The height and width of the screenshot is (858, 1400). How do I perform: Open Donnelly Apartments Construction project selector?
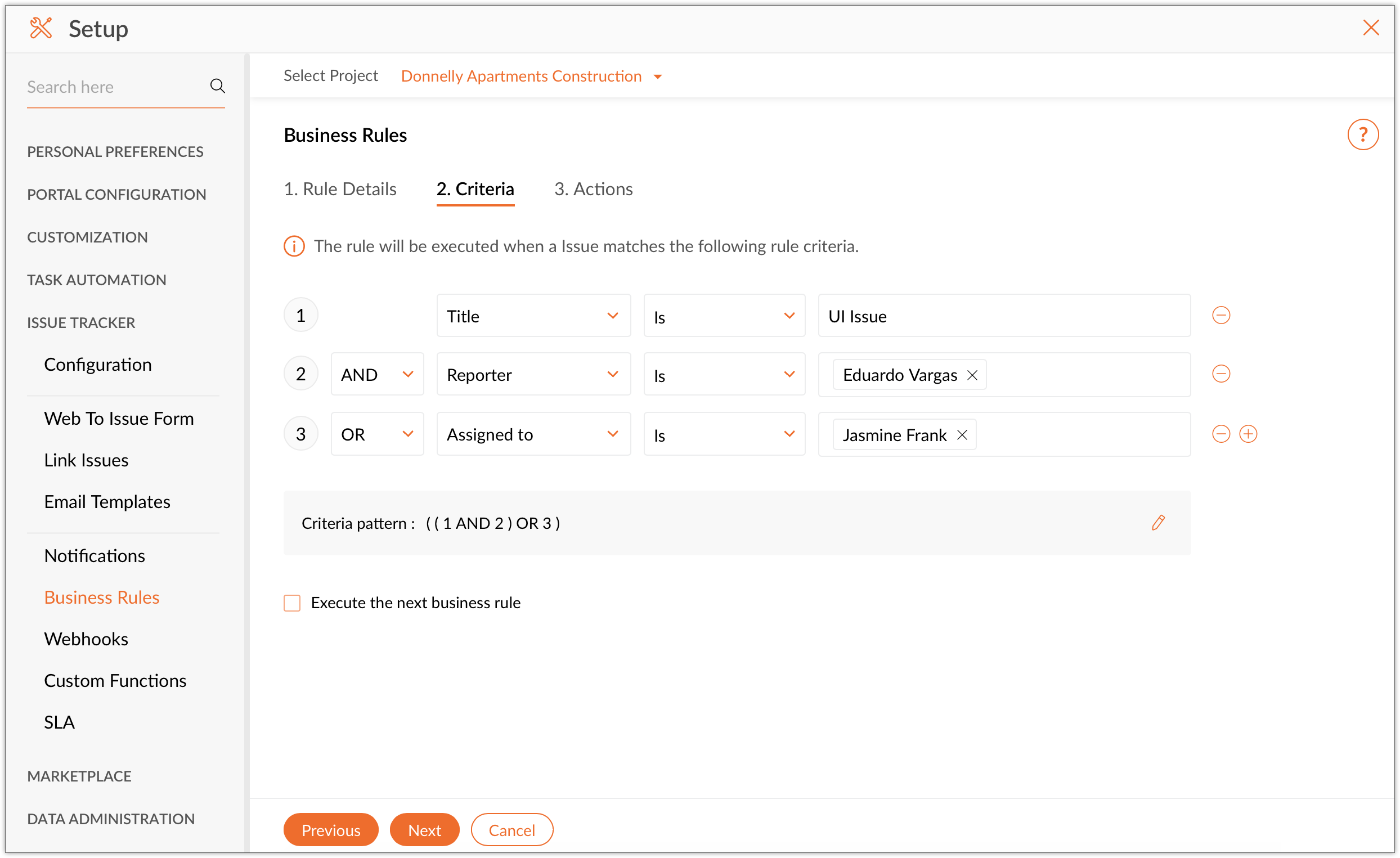531,76
